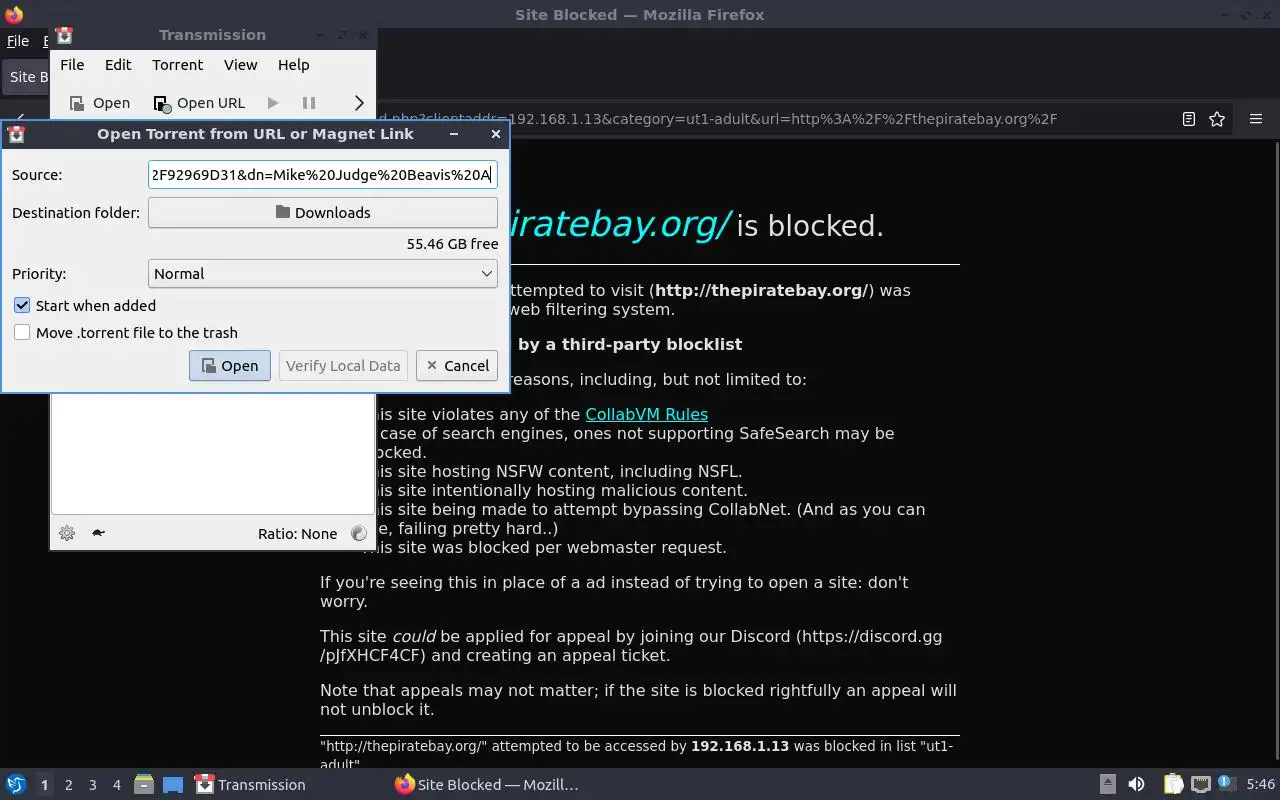Click the Transmission title bar icon
The height and width of the screenshot is (800, 1280).
click(64, 35)
